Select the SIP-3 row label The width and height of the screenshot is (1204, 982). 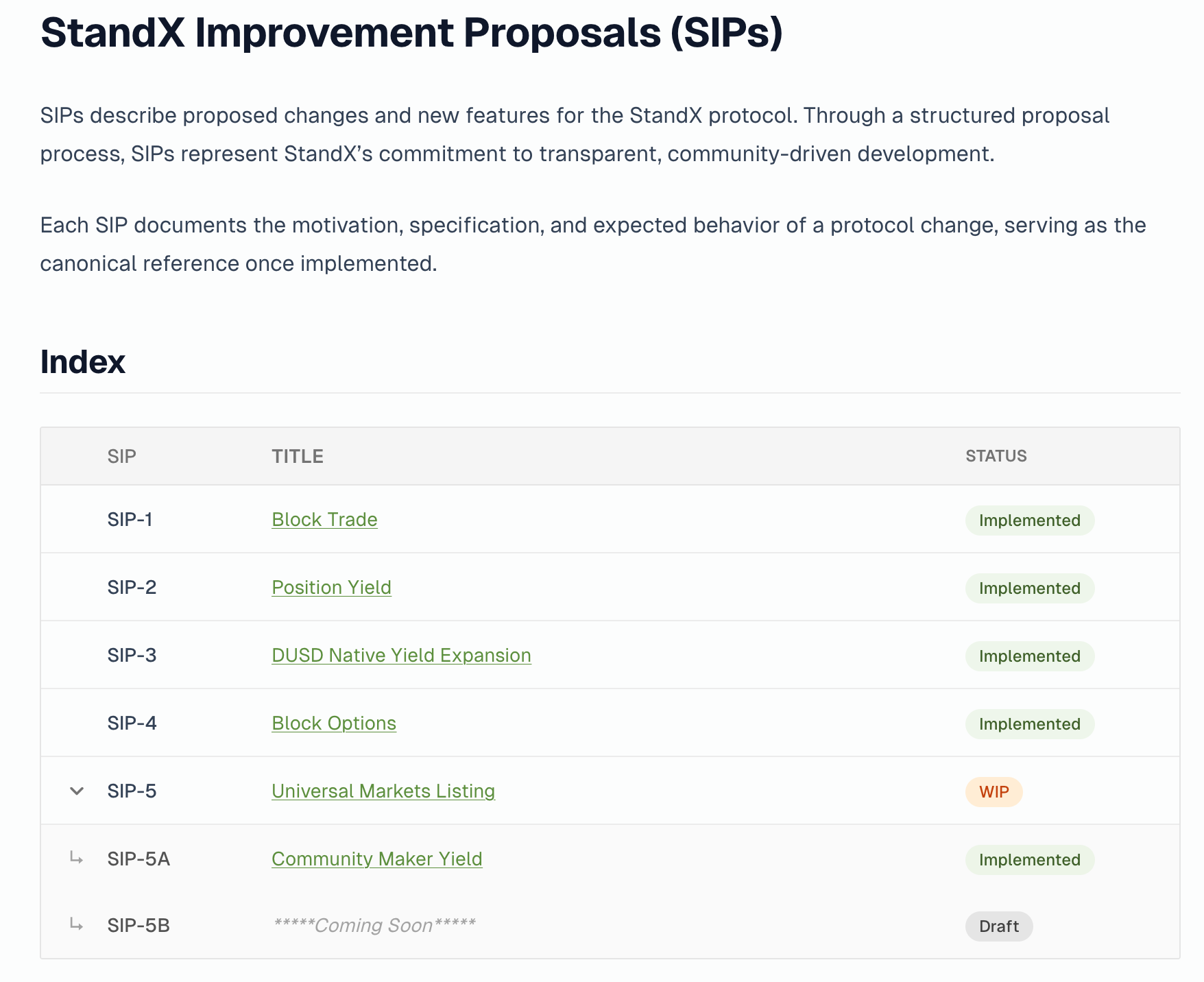[132, 655]
